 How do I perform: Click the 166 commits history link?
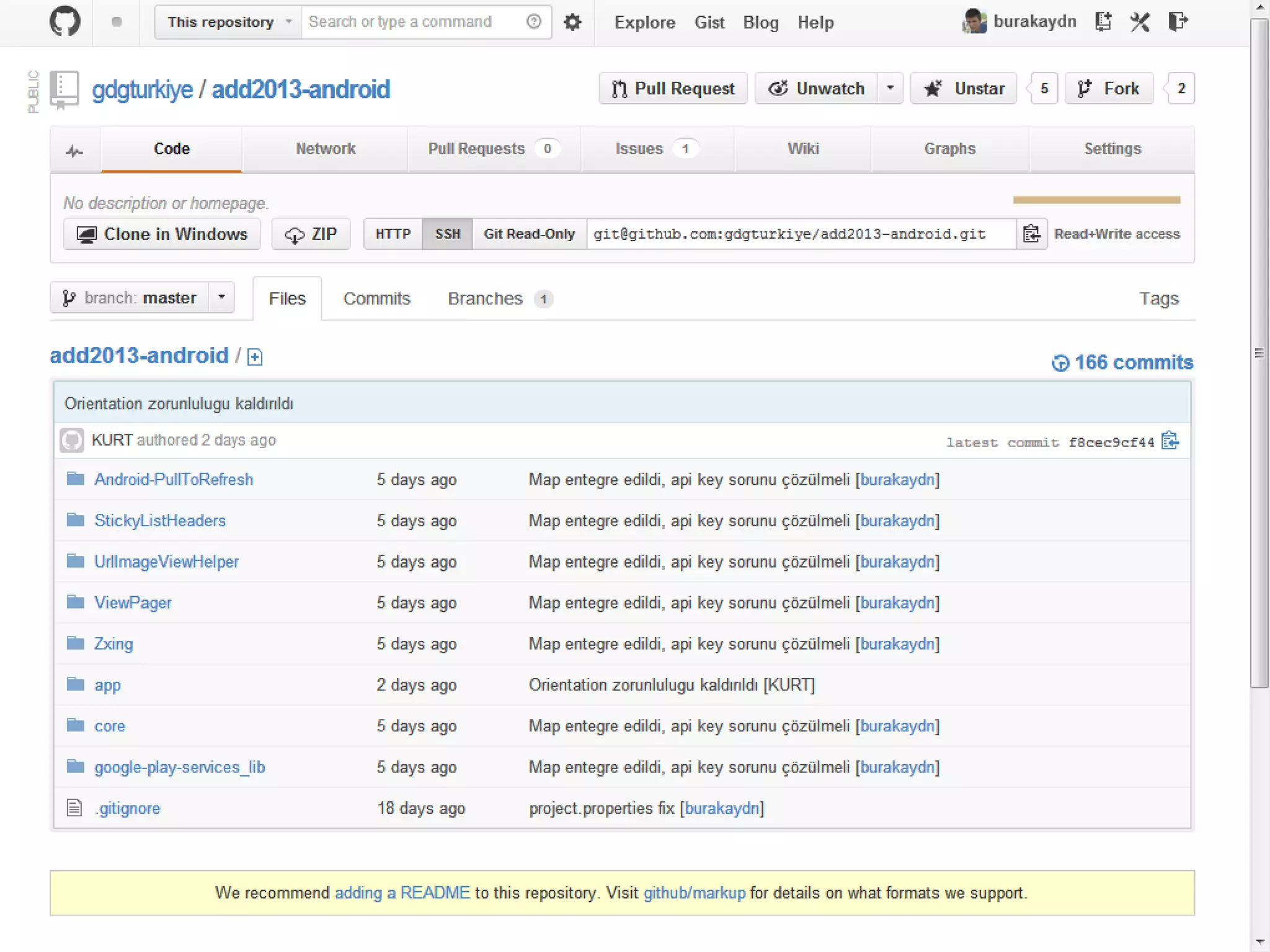(x=1122, y=363)
